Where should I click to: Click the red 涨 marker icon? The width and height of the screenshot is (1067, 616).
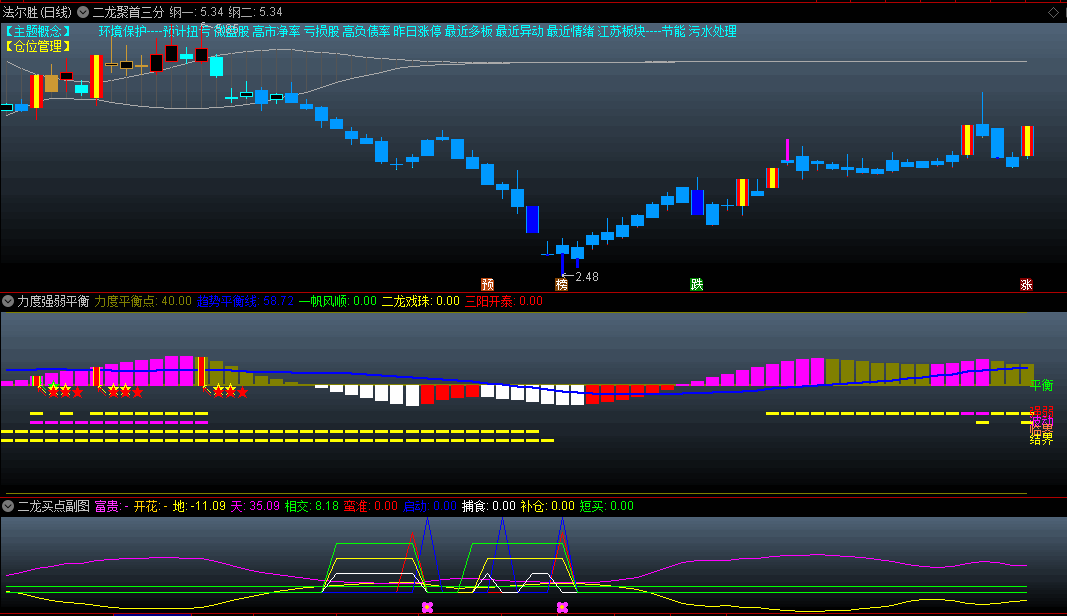click(1026, 284)
